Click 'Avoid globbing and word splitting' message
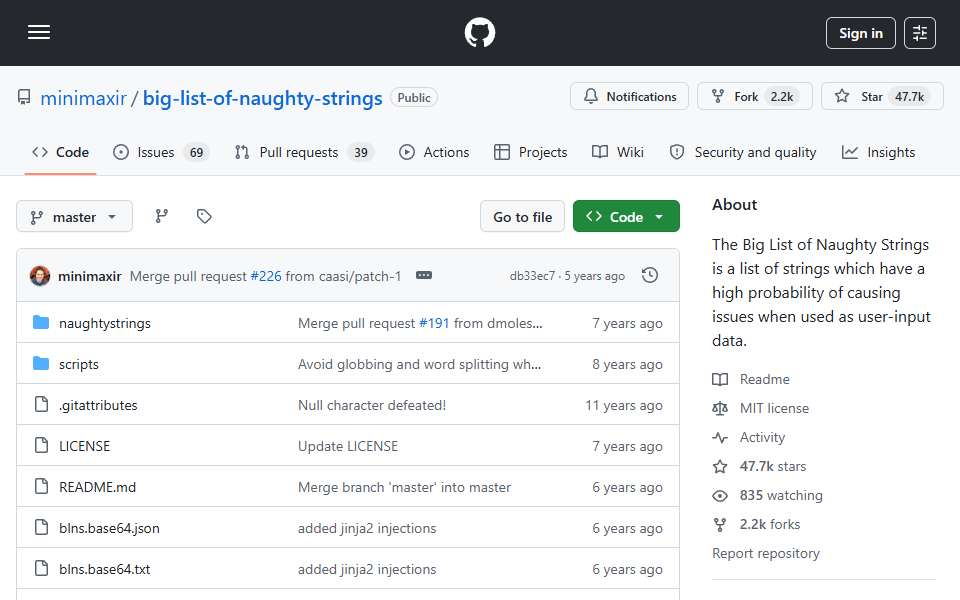This screenshot has width=960, height=600. pyautogui.click(x=419, y=364)
